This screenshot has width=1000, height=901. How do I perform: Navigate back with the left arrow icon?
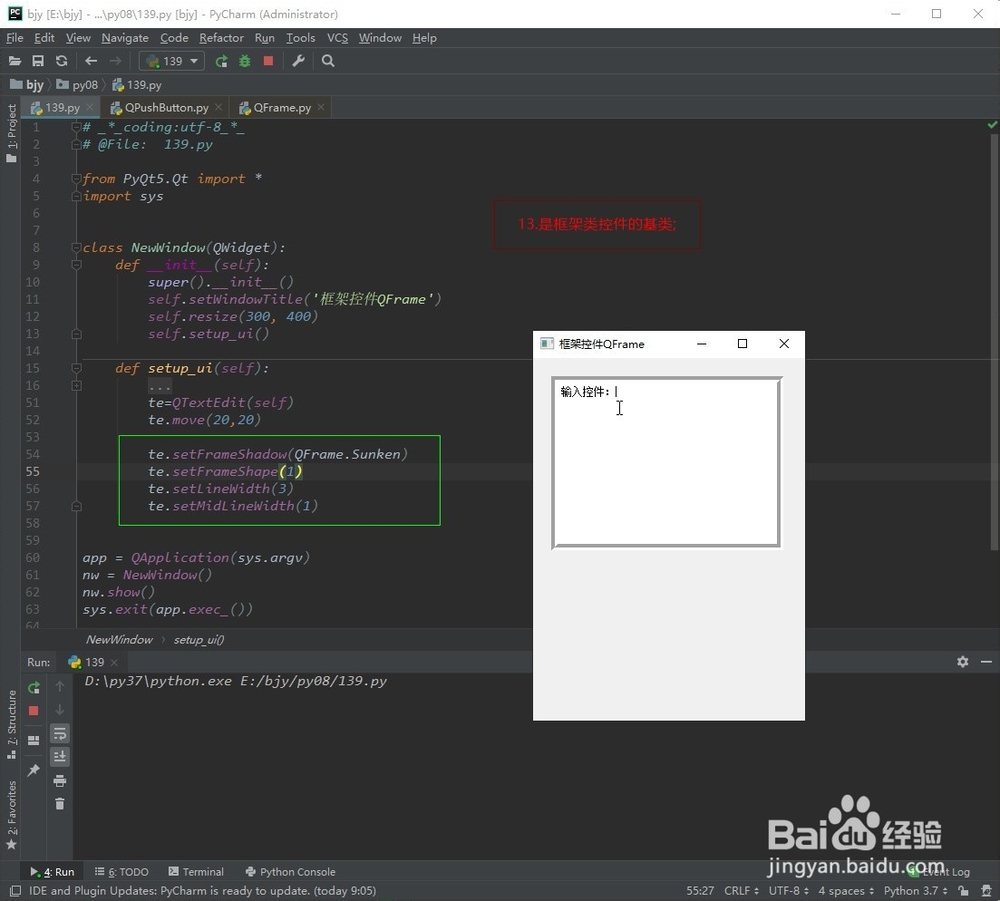91,61
